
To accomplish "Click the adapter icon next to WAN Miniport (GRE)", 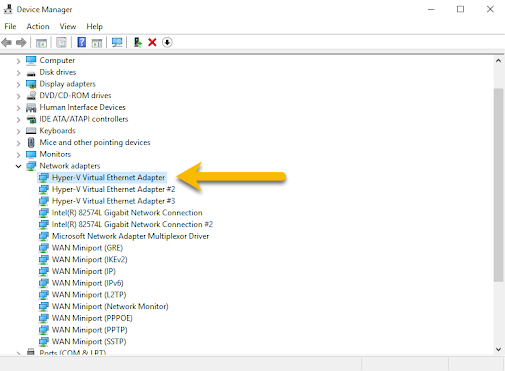I will (x=43, y=248).
